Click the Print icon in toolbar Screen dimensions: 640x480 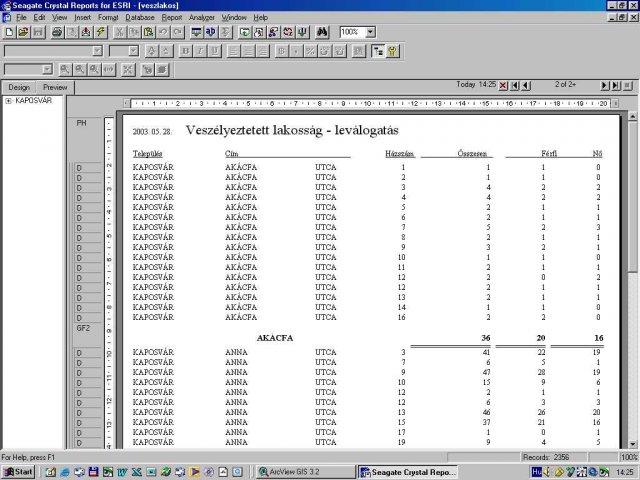click(x=57, y=32)
